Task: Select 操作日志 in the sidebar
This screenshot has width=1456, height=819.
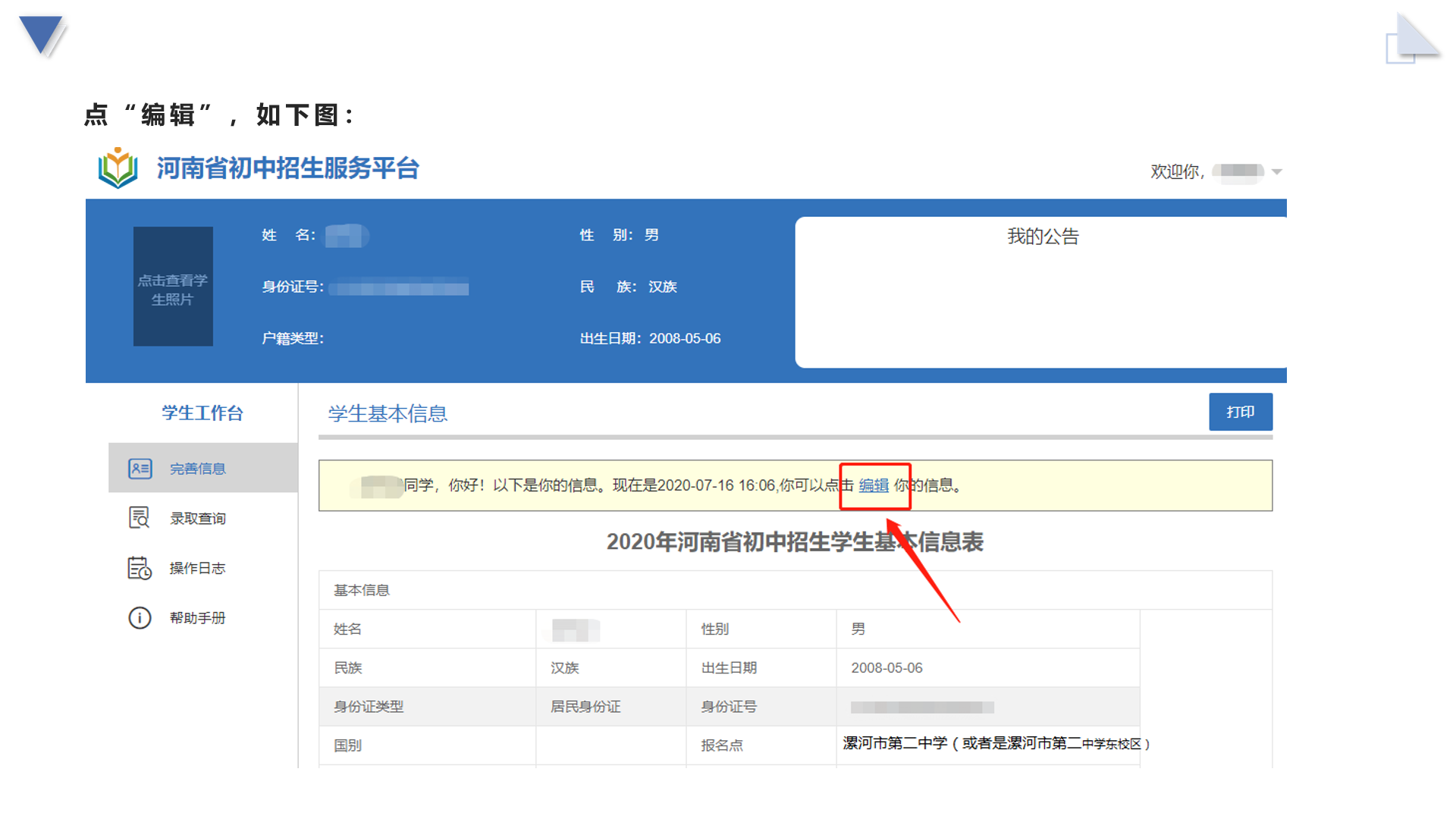Action: tap(197, 568)
